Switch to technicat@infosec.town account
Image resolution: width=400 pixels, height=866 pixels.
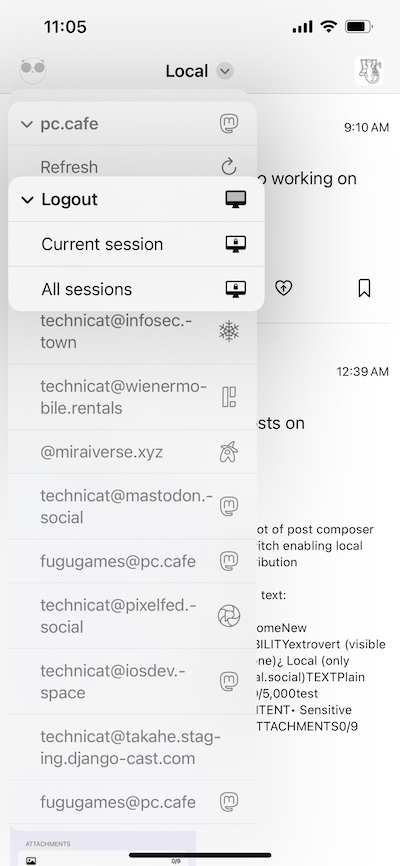133,331
